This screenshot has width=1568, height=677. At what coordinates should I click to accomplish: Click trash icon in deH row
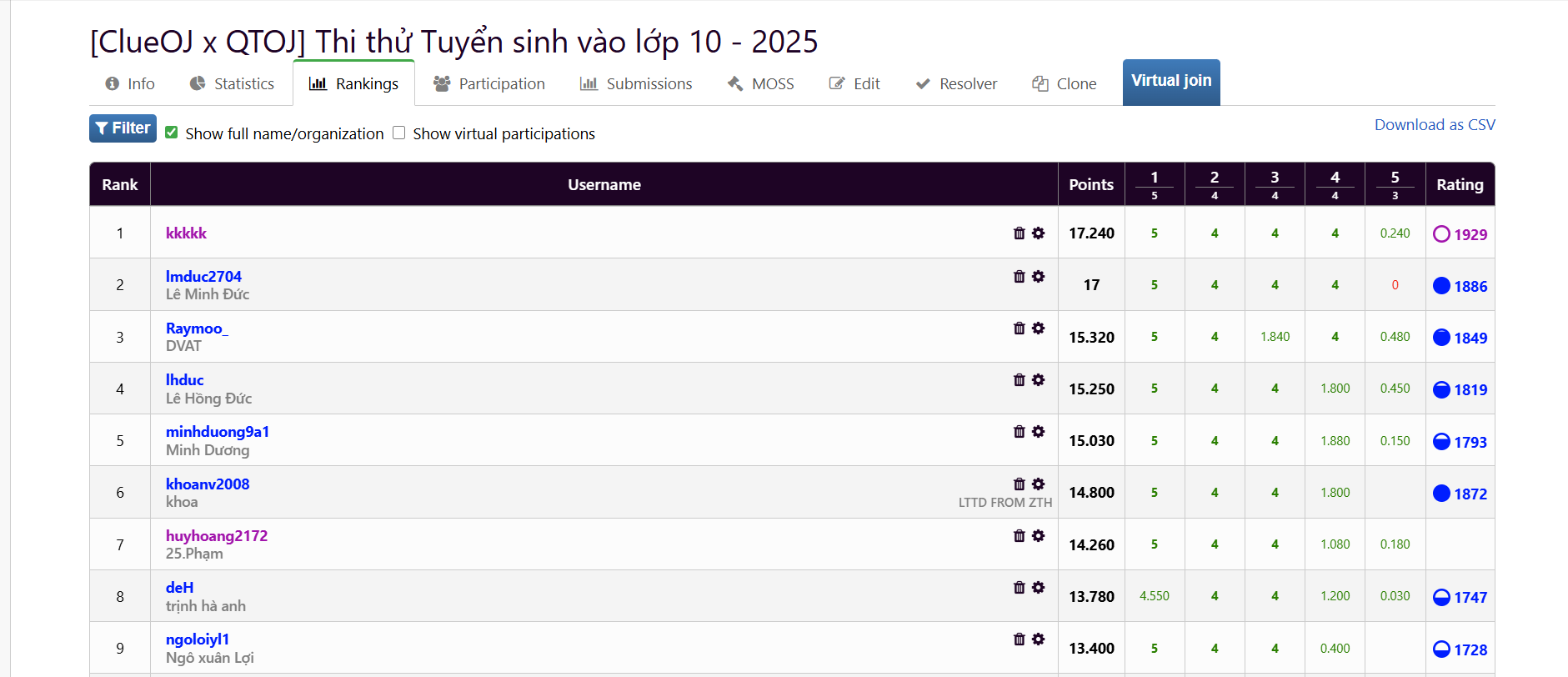(1019, 587)
